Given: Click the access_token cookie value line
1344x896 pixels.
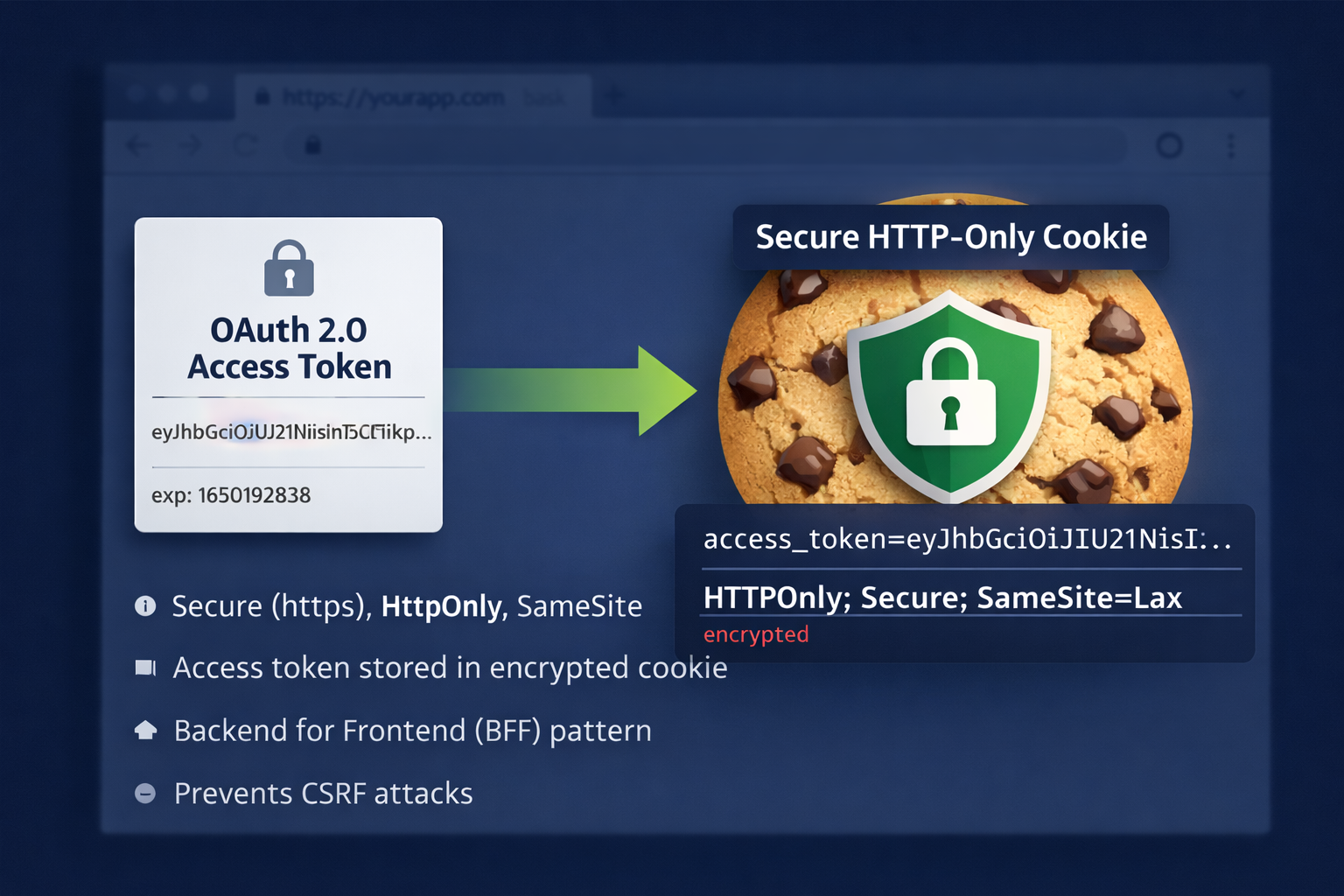Looking at the screenshot, I should coord(967,539).
